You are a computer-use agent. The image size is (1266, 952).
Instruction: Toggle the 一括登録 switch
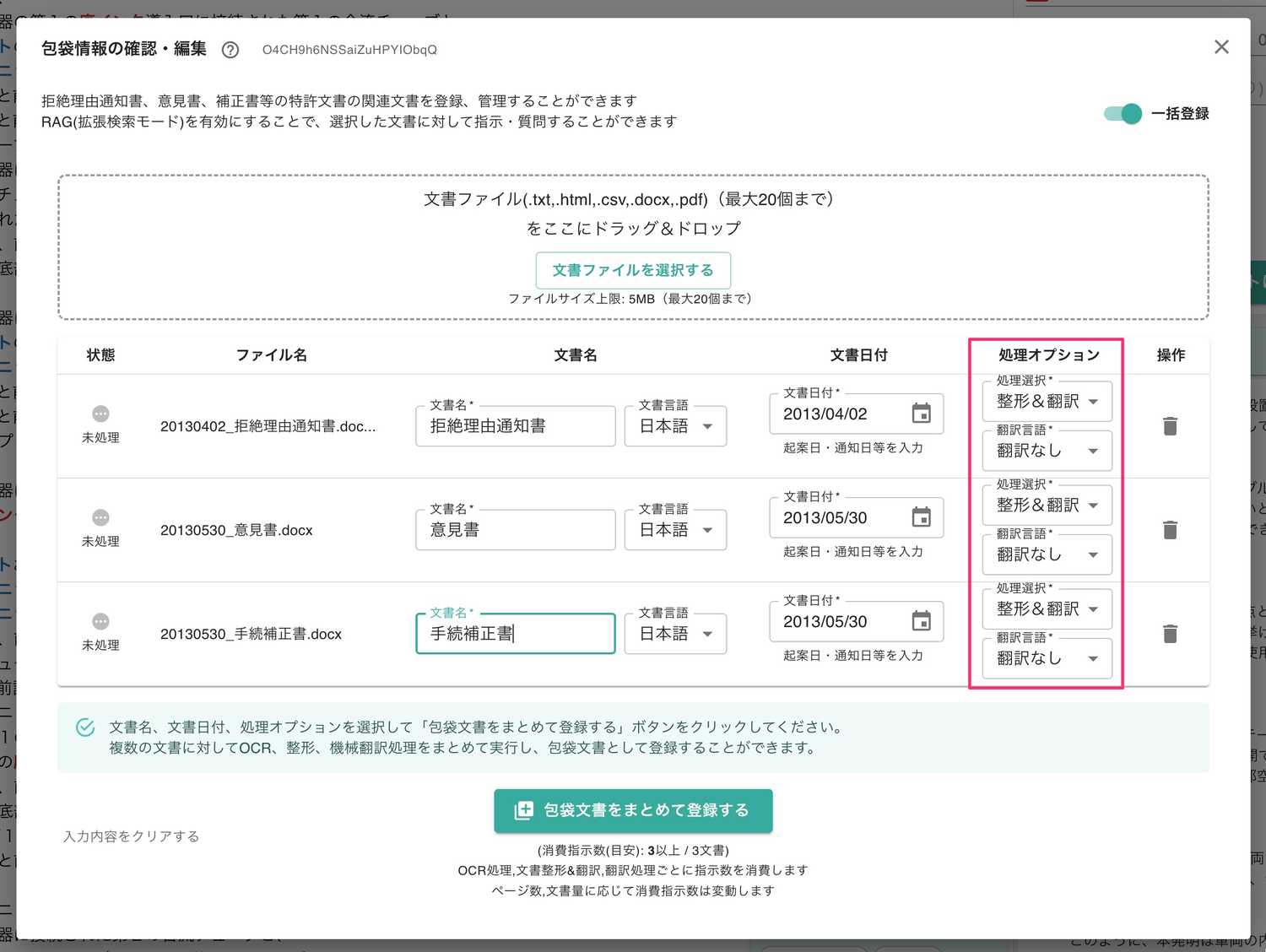tap(1123, 114)
